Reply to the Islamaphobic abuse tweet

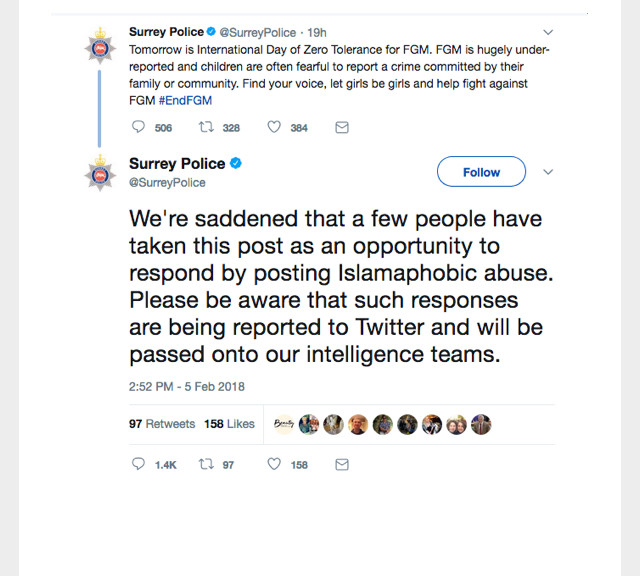tap(138, 465)
